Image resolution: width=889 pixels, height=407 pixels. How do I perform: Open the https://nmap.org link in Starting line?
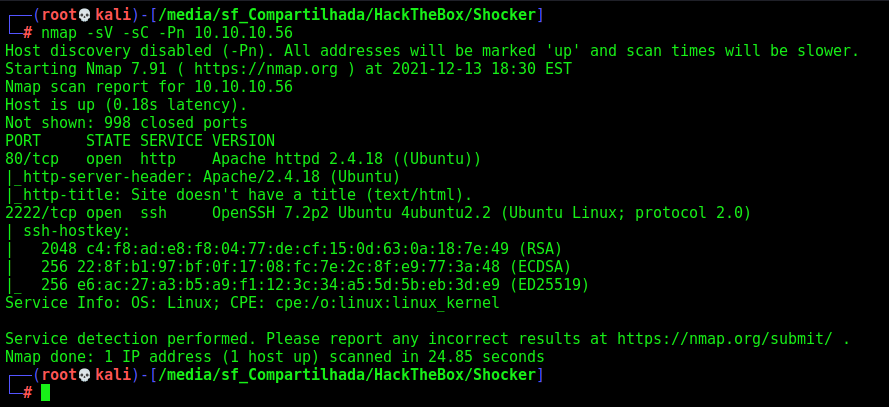pos(266,69)
